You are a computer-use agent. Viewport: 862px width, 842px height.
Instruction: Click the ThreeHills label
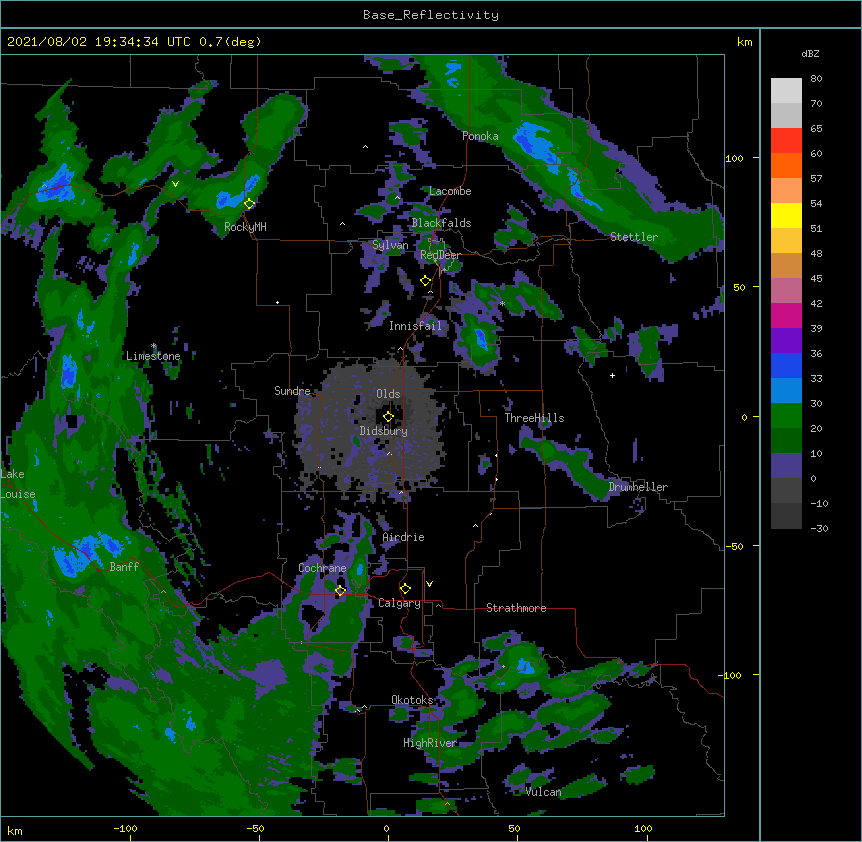[534, 418]
